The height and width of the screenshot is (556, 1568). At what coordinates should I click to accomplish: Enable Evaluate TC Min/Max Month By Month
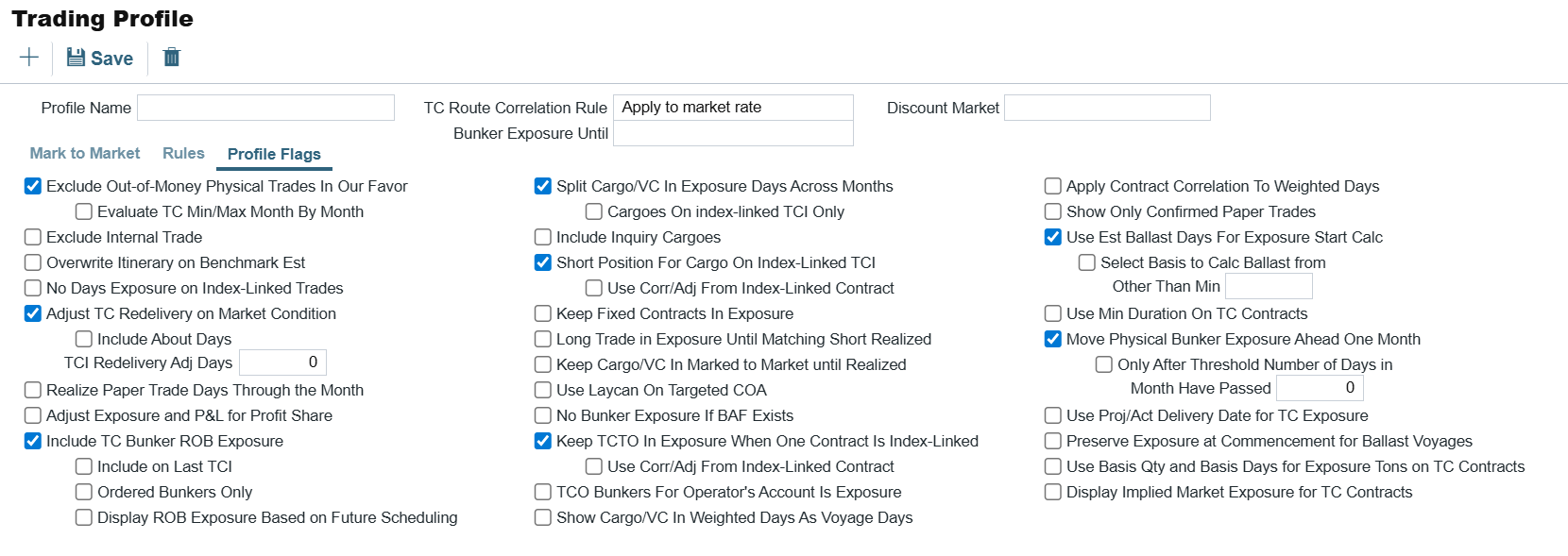84,211
